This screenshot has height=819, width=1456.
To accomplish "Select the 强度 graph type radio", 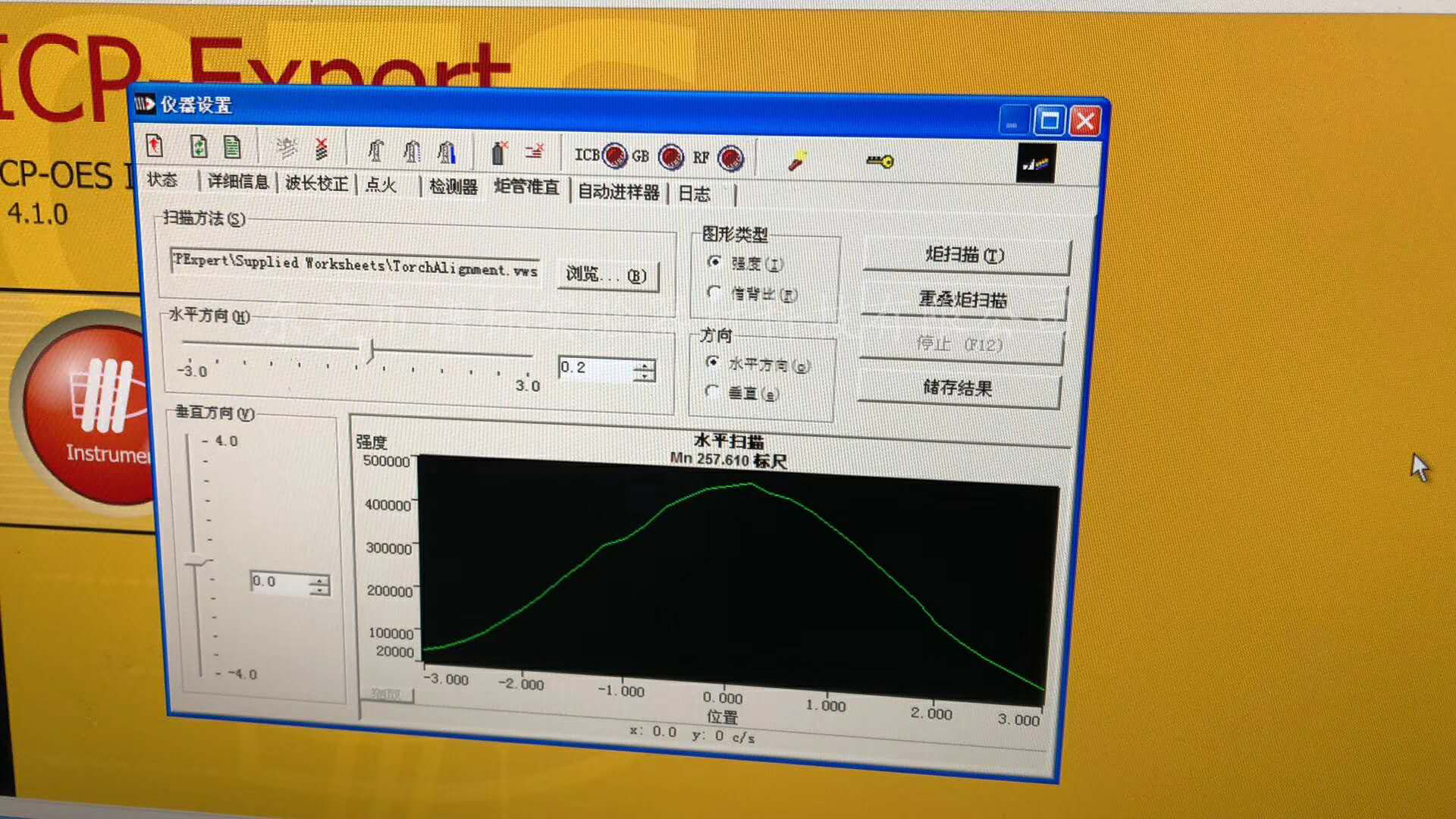I will click(714, 262).
